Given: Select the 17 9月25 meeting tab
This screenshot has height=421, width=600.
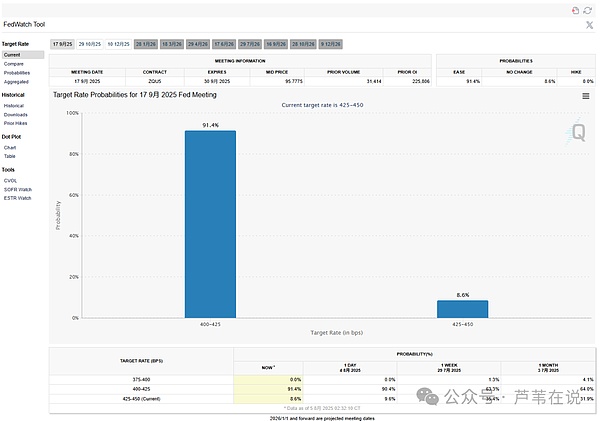Looking at the screenshot, I should click(62, 45).
